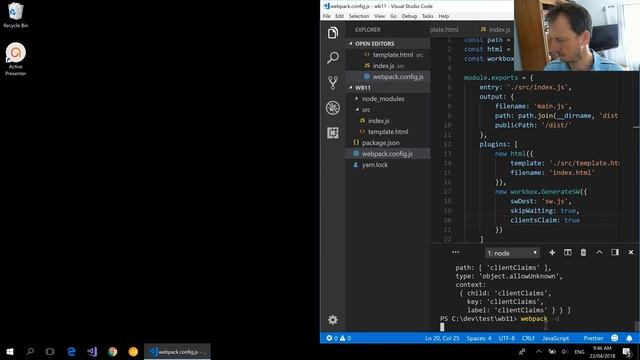Maximize terminal panel with up chevron

click(599, 253)
